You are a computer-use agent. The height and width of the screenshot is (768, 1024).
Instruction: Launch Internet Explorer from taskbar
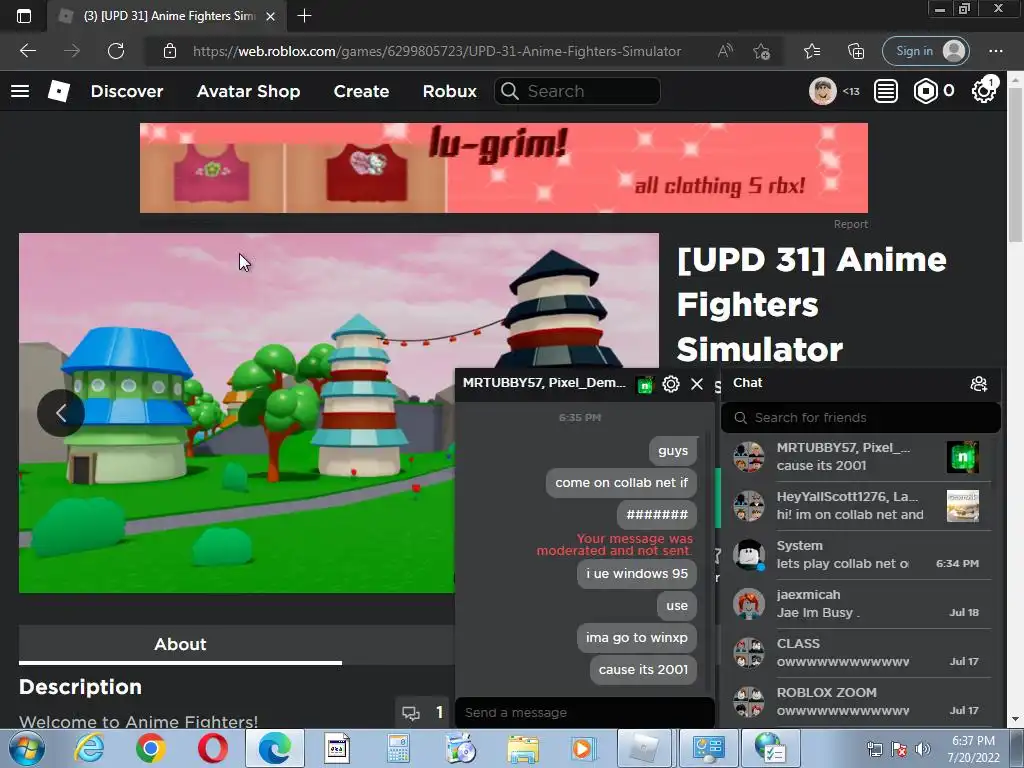[x=89, y=748]
